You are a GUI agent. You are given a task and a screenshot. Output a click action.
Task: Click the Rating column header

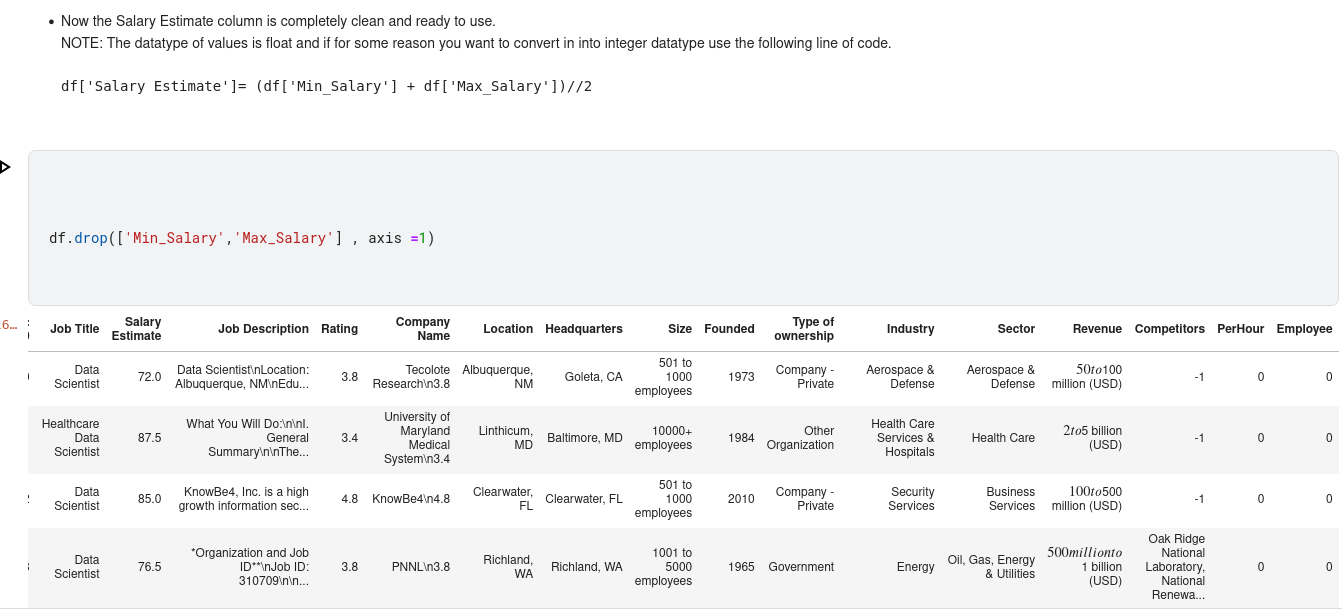tap(339, 329)
